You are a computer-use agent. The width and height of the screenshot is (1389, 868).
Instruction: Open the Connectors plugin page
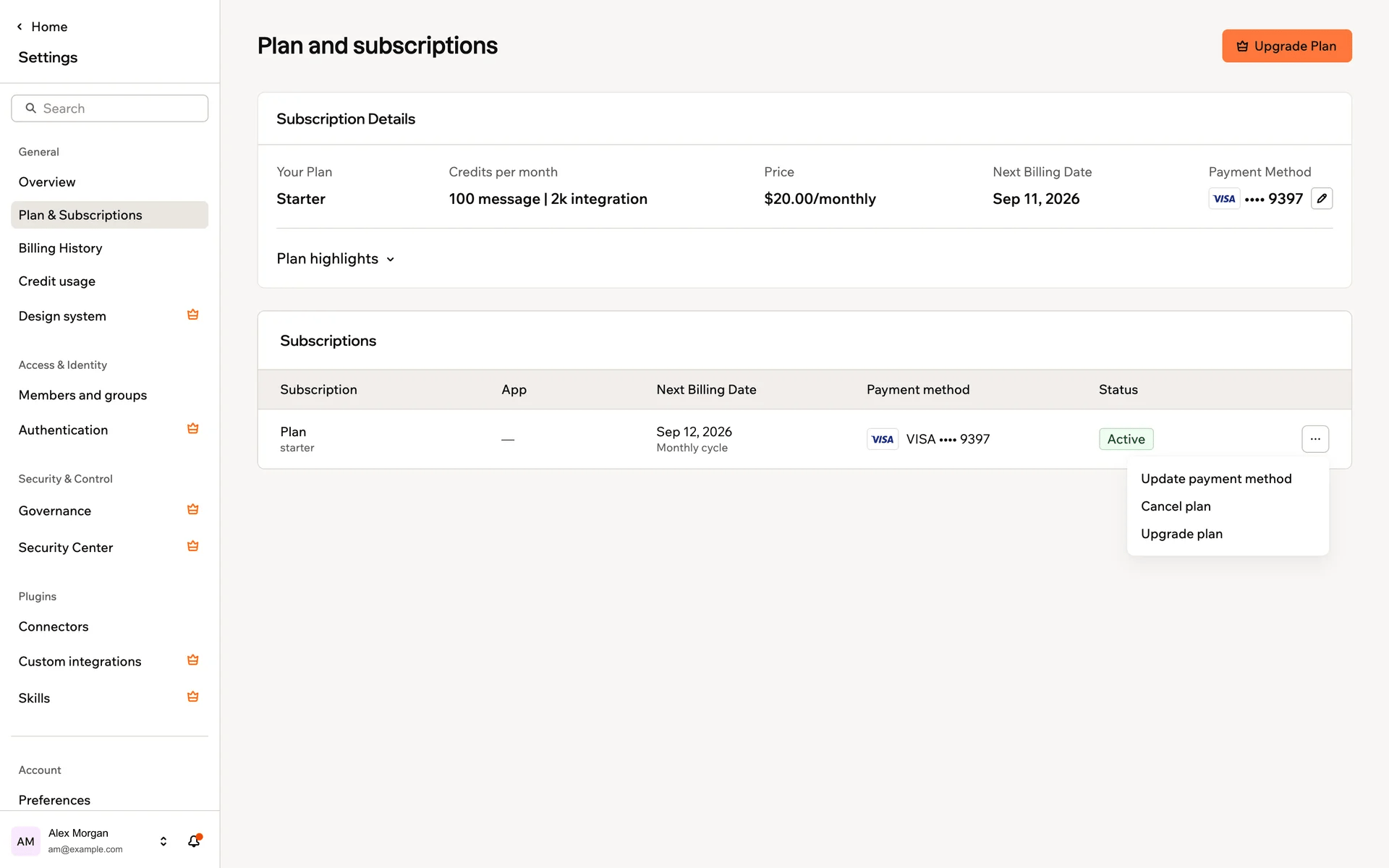pos(109,626)
